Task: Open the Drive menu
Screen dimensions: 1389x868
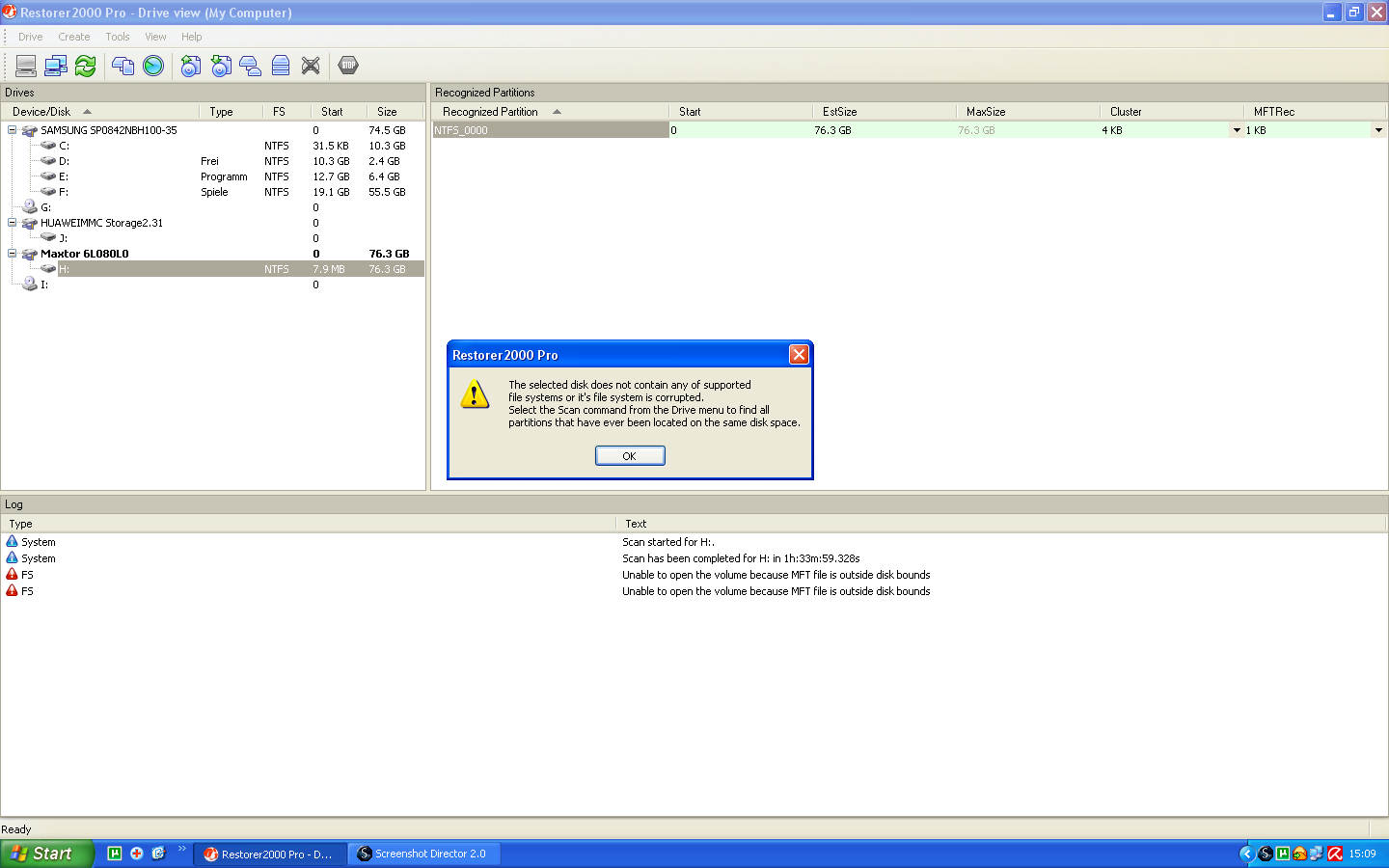Action: pos(30,37)
